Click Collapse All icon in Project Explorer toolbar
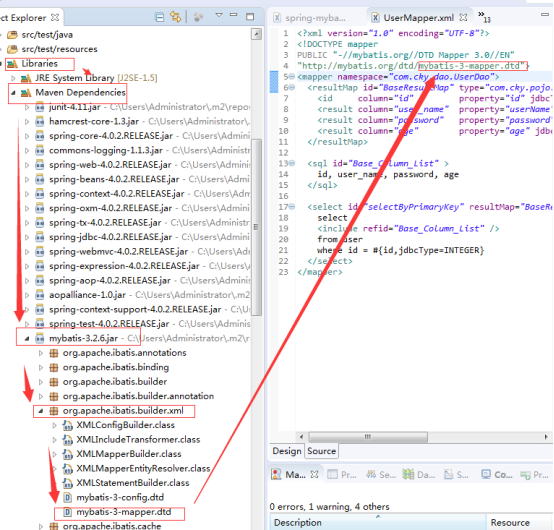This screenshot has height=530, width=554. (160, 17)
